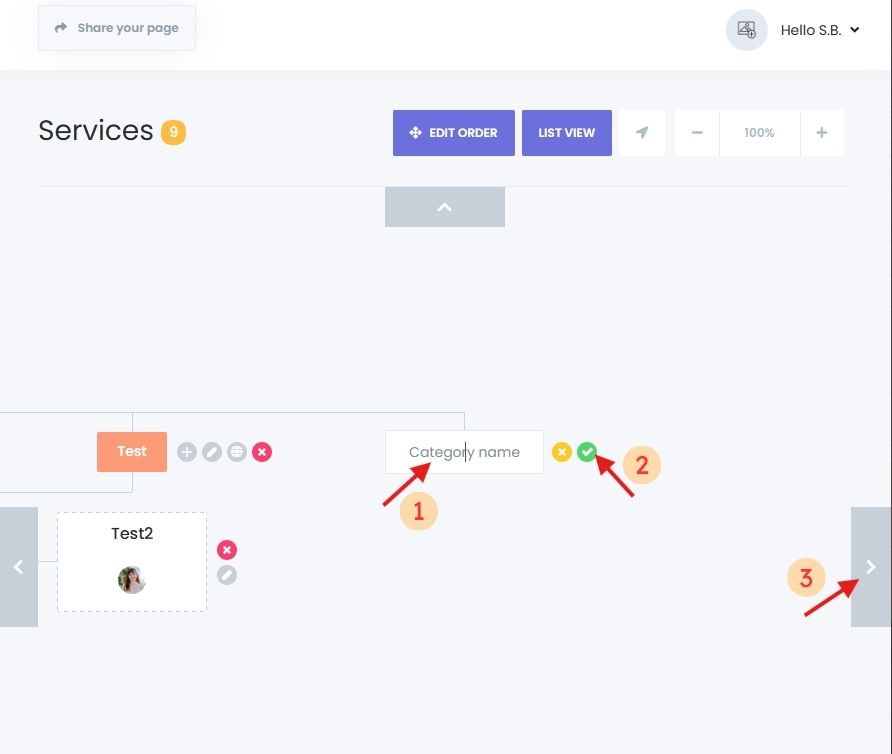Click the globe icon beside Test category

237,452
